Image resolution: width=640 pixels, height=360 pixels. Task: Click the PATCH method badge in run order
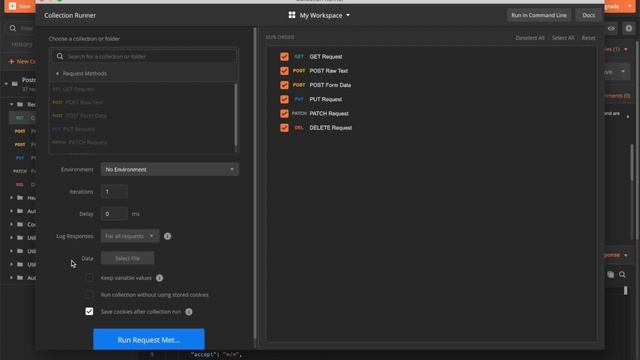299,113
